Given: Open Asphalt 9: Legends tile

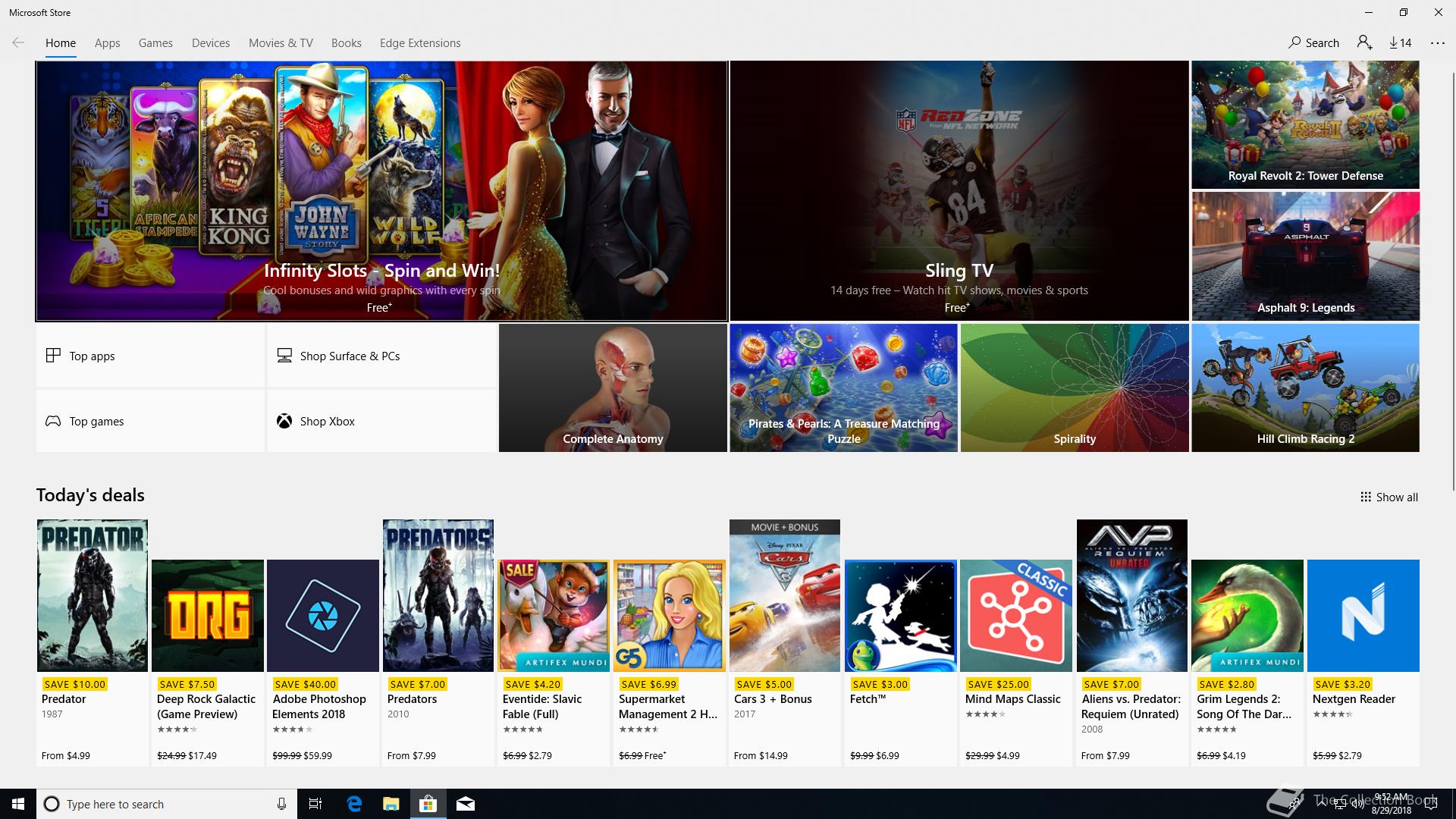Looking at the screenshot, I should 1306,256.
